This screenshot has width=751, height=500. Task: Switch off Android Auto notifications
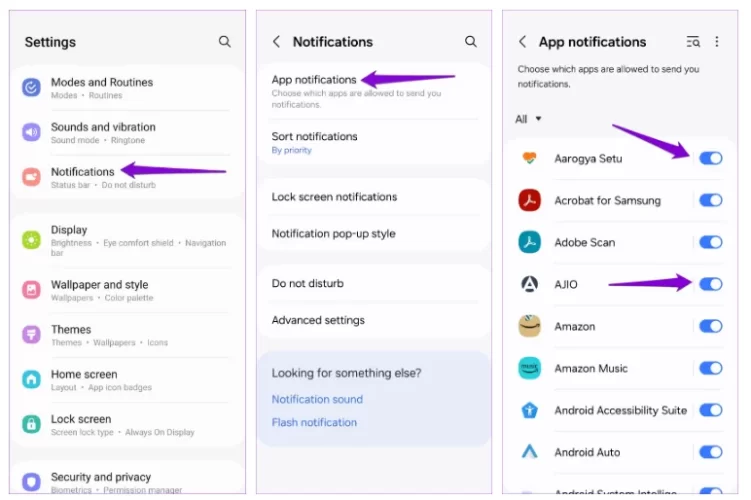point(710,452)
